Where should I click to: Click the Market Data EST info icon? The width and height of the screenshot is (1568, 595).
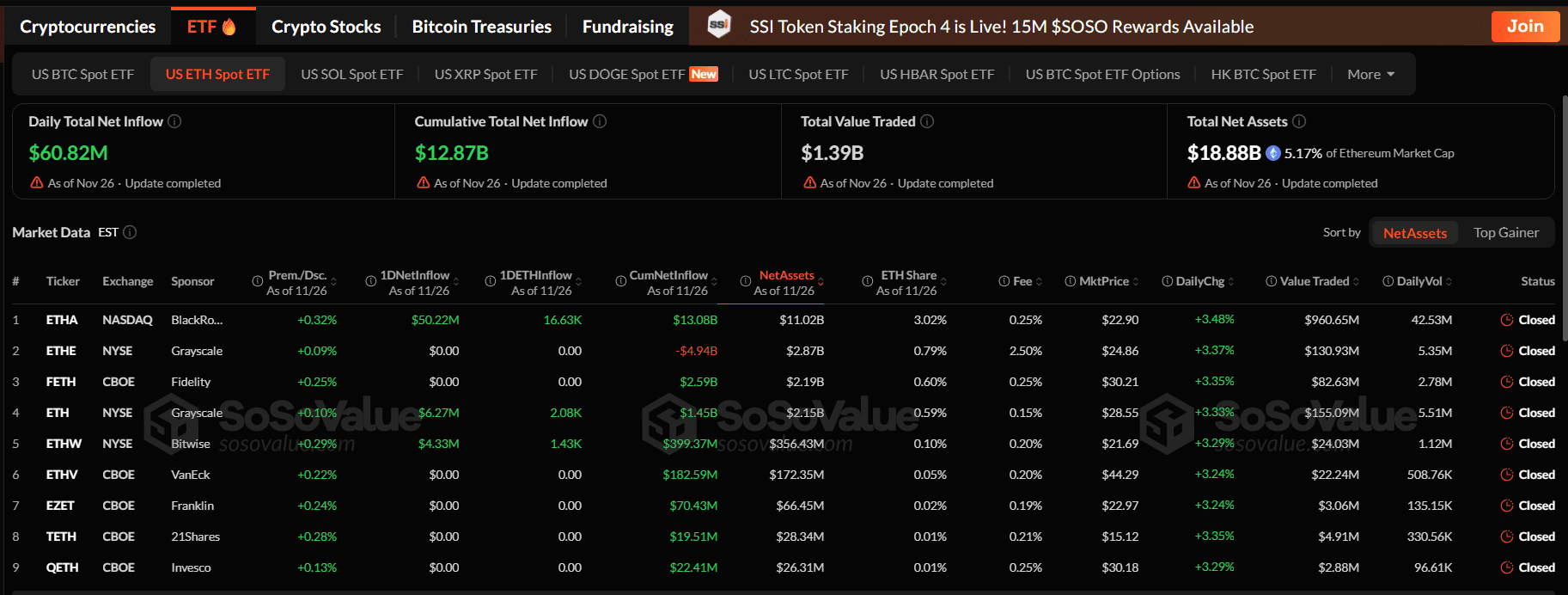coord(130,232)
